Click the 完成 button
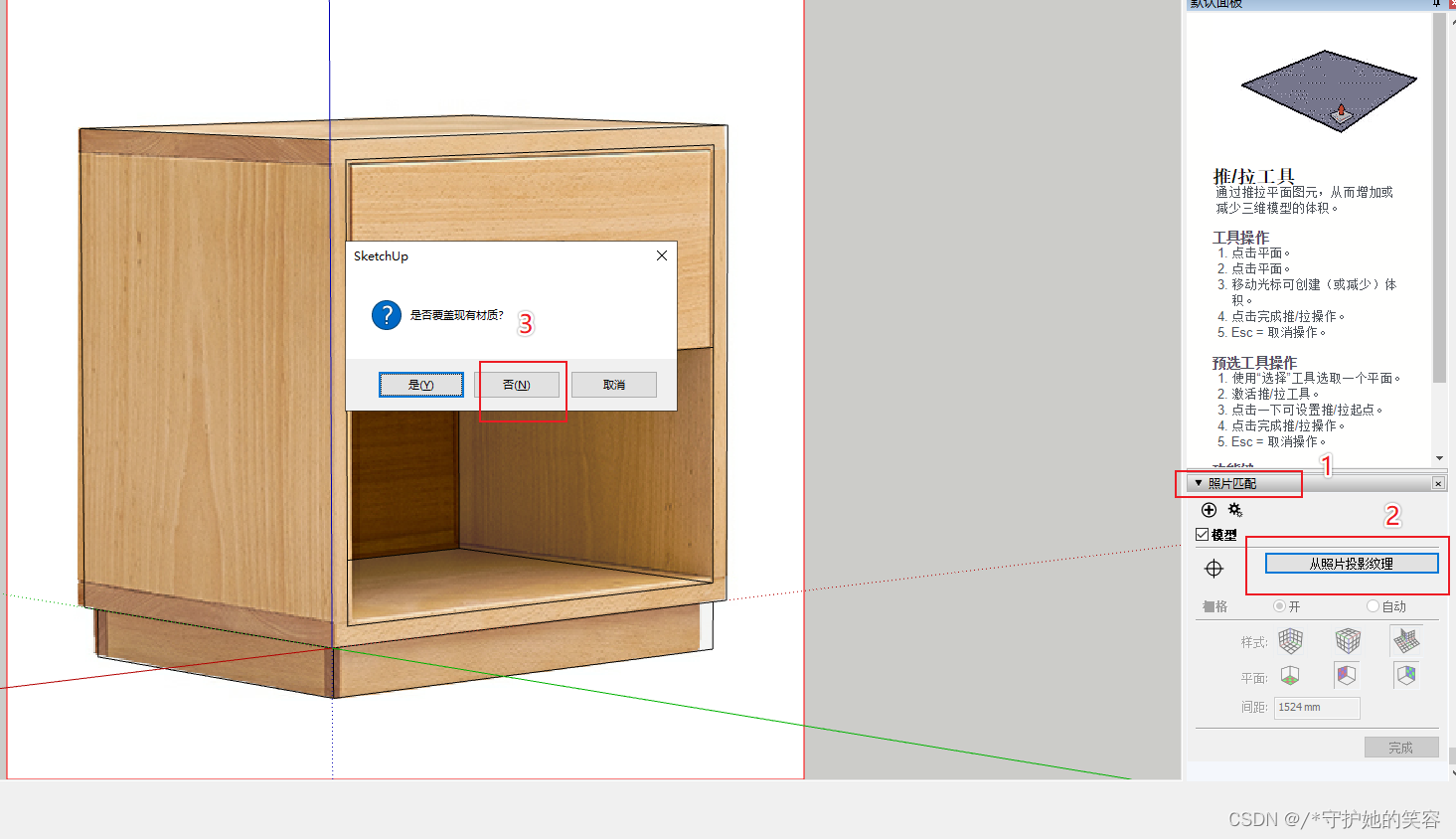The width and height of the screenshot is (1456, 839). pyautogui.click(x=1401, y=748)
